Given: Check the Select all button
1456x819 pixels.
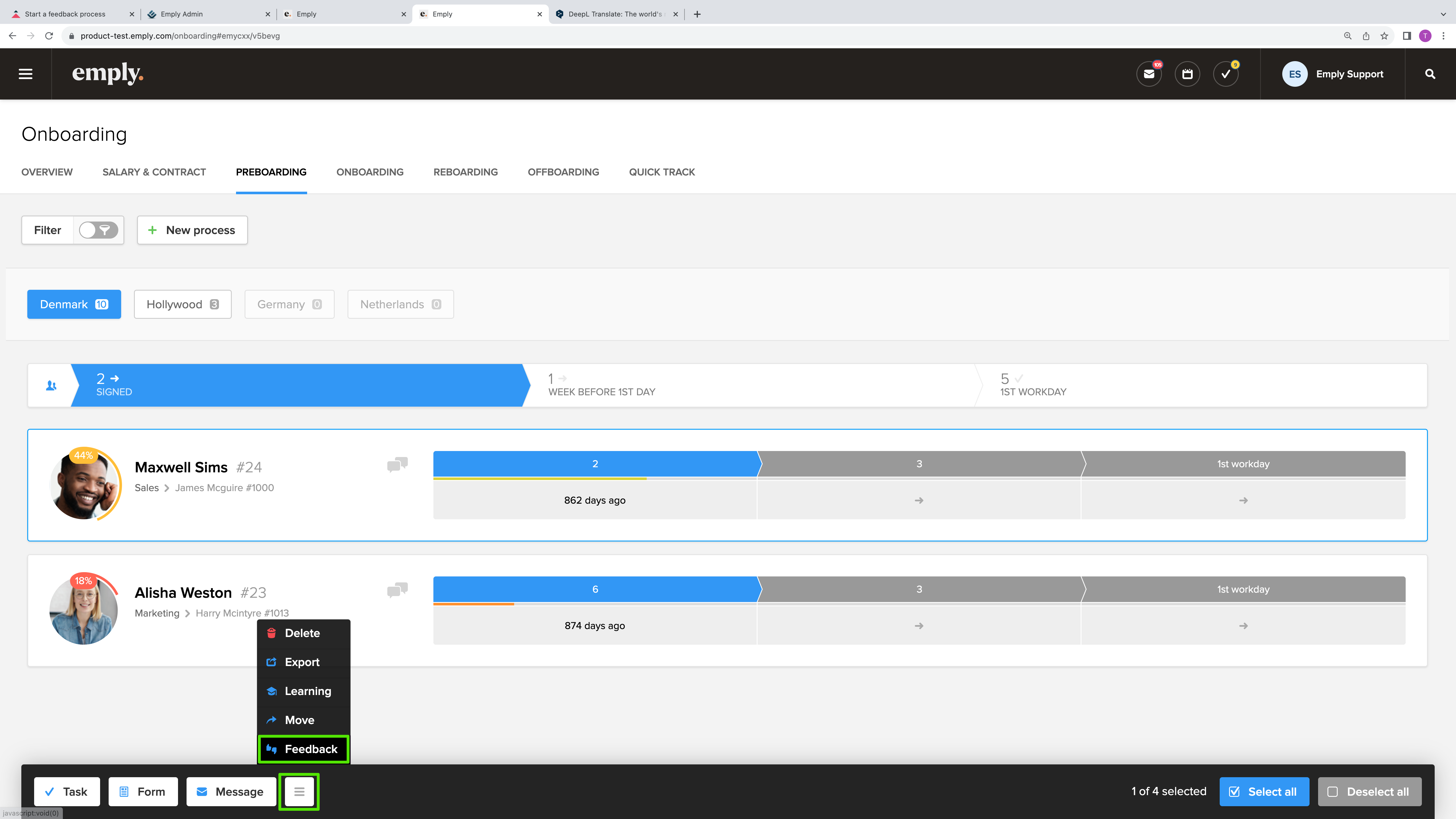Looking at the screenshot, I should tap(1264, 791).
